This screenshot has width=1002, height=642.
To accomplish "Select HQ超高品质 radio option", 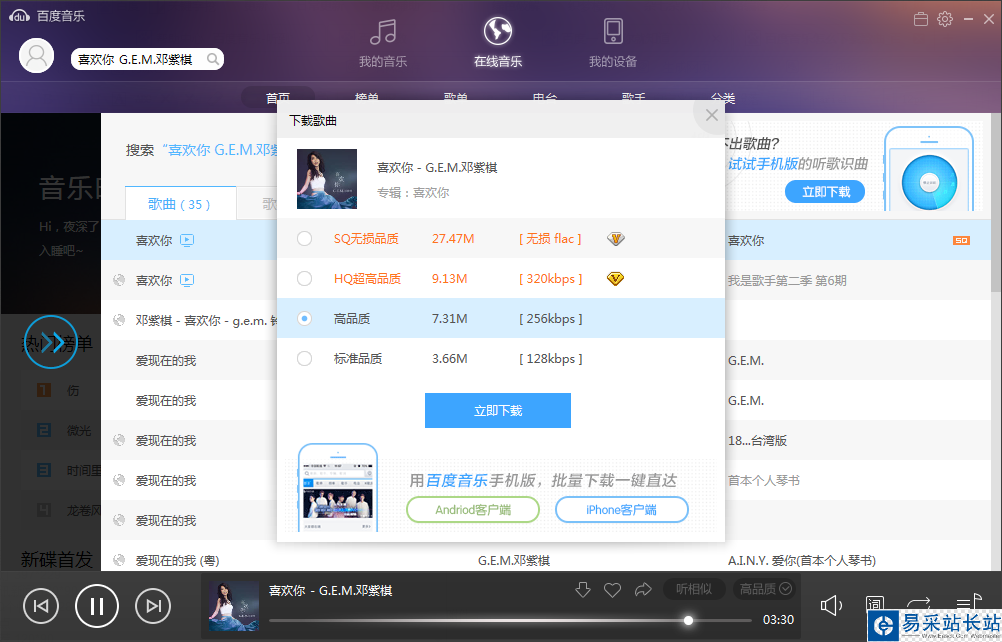I will [x=304, y=279].
